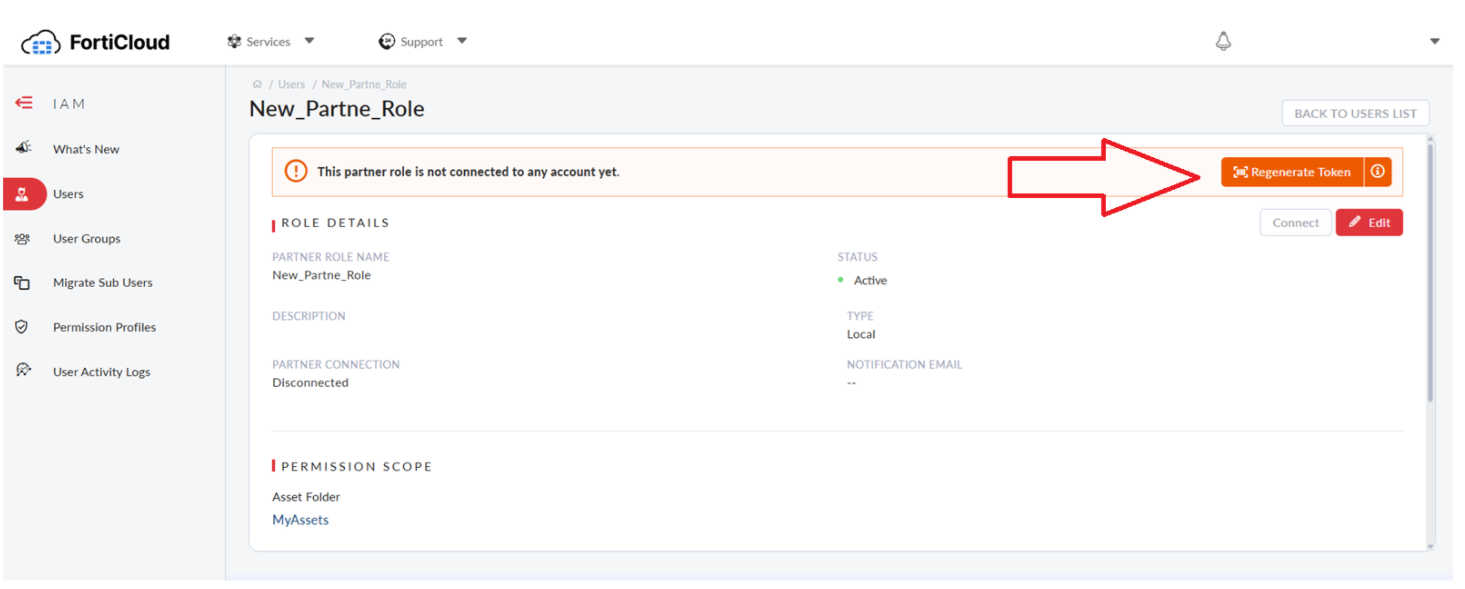Expand the account menu arrow at top right
Image resolution: width=1465 pixels, height=589 pixels.
(1435, 42)
